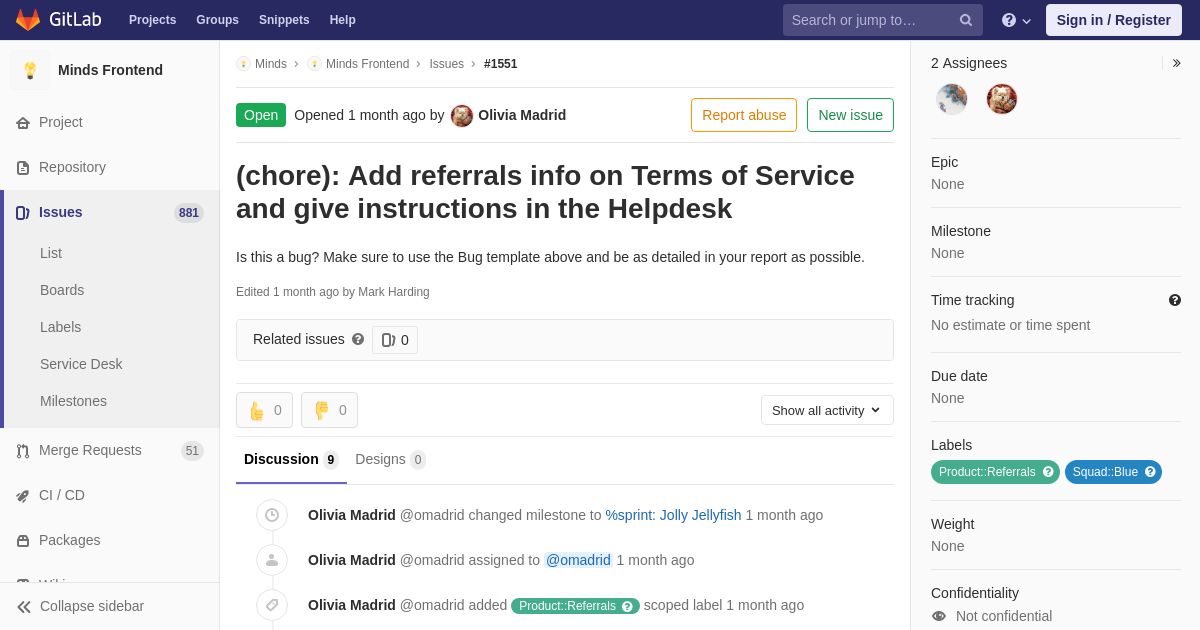Click the GitLab fox logo

pyautogui.click(x=28, y=20)
